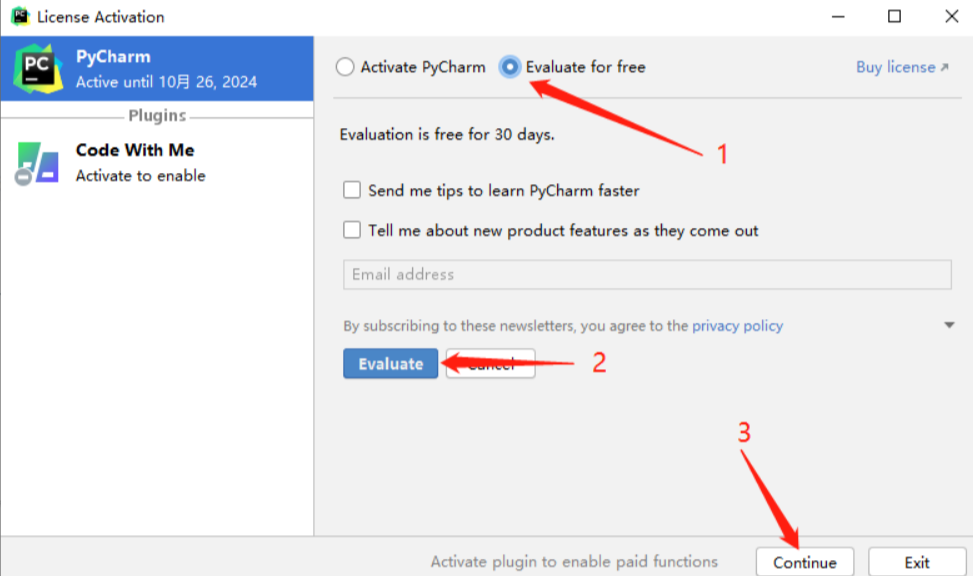The width and height of the screenshot is (973, 576).
Task: Click the PyCharm title bar app icon
Action: pos(20,16)
